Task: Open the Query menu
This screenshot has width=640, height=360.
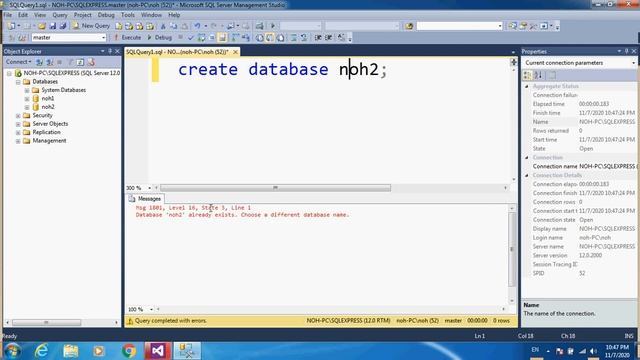Action: 60,15
